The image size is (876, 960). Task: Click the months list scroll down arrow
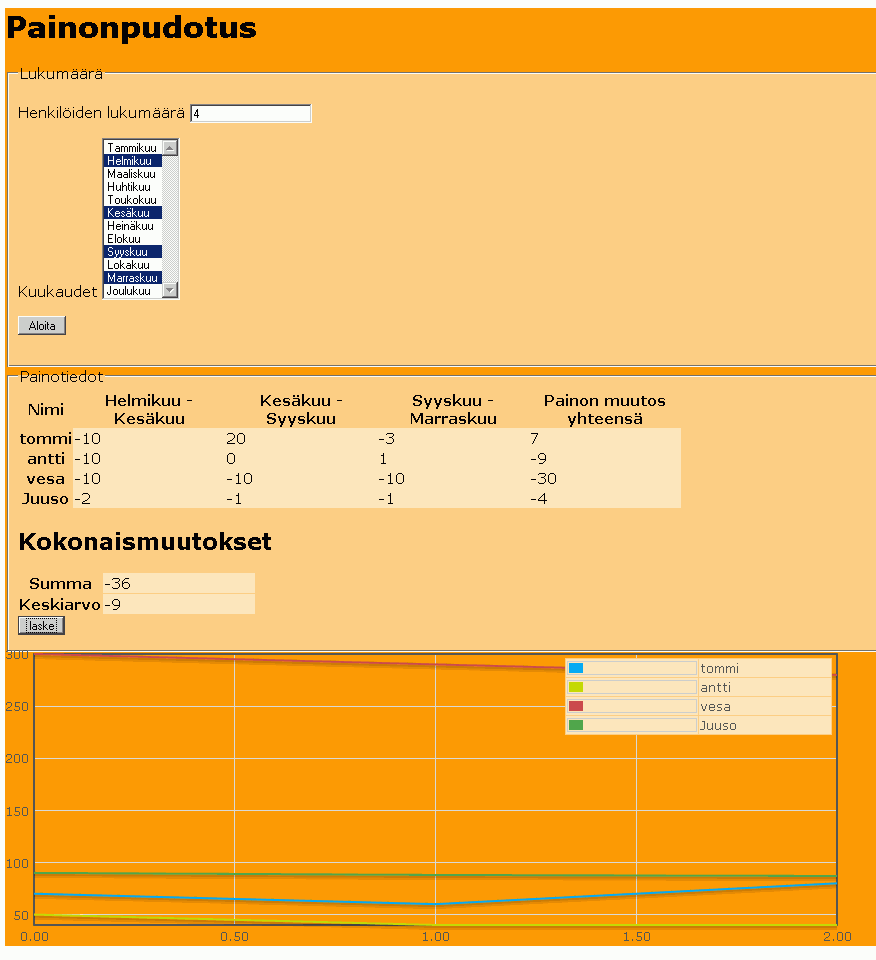170,290
